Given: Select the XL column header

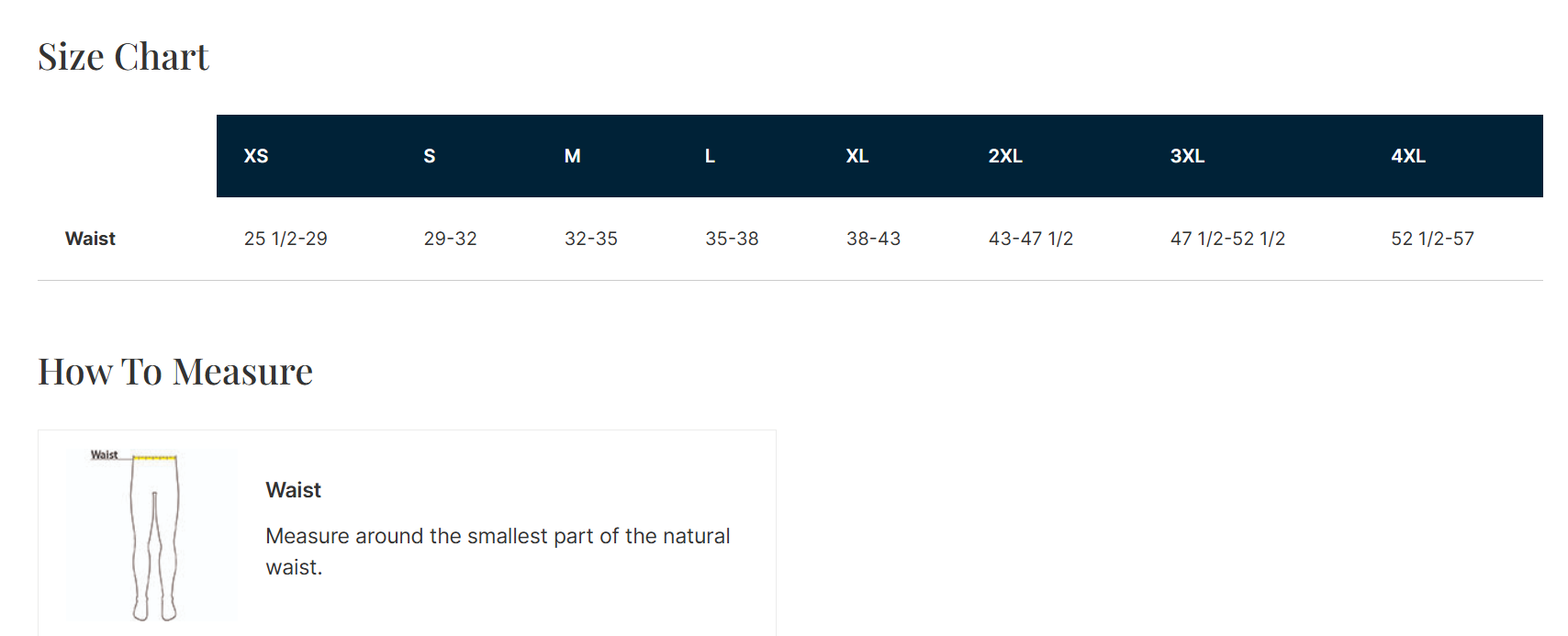Looking at the screenshot, I should 857,156.
